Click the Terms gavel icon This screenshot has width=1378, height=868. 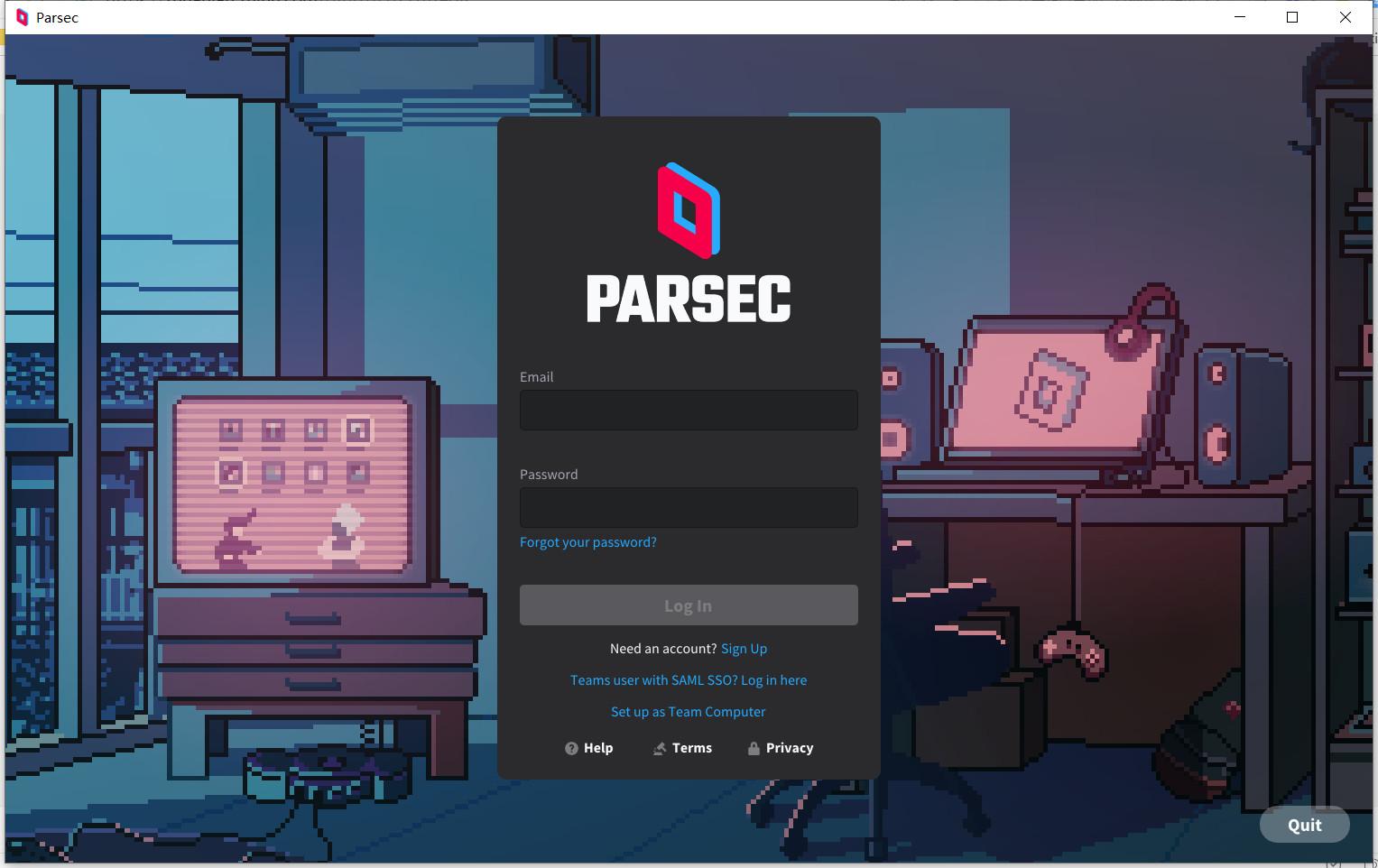click(658, 747)
